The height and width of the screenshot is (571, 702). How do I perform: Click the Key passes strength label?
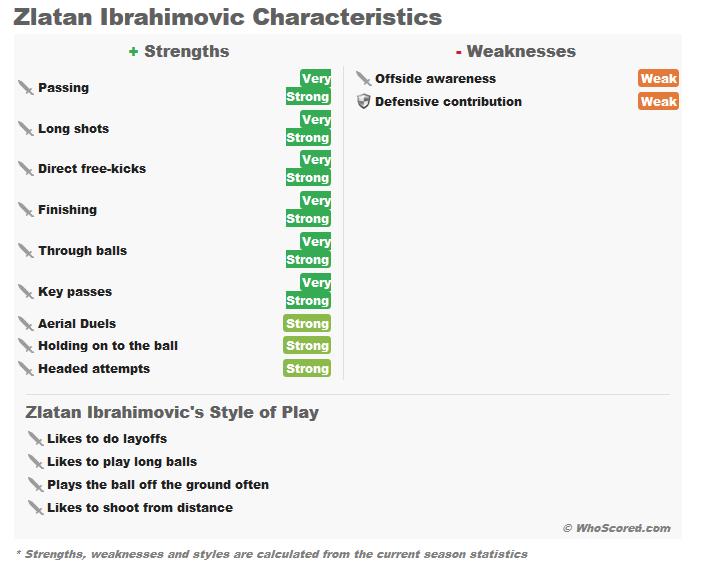75,292
